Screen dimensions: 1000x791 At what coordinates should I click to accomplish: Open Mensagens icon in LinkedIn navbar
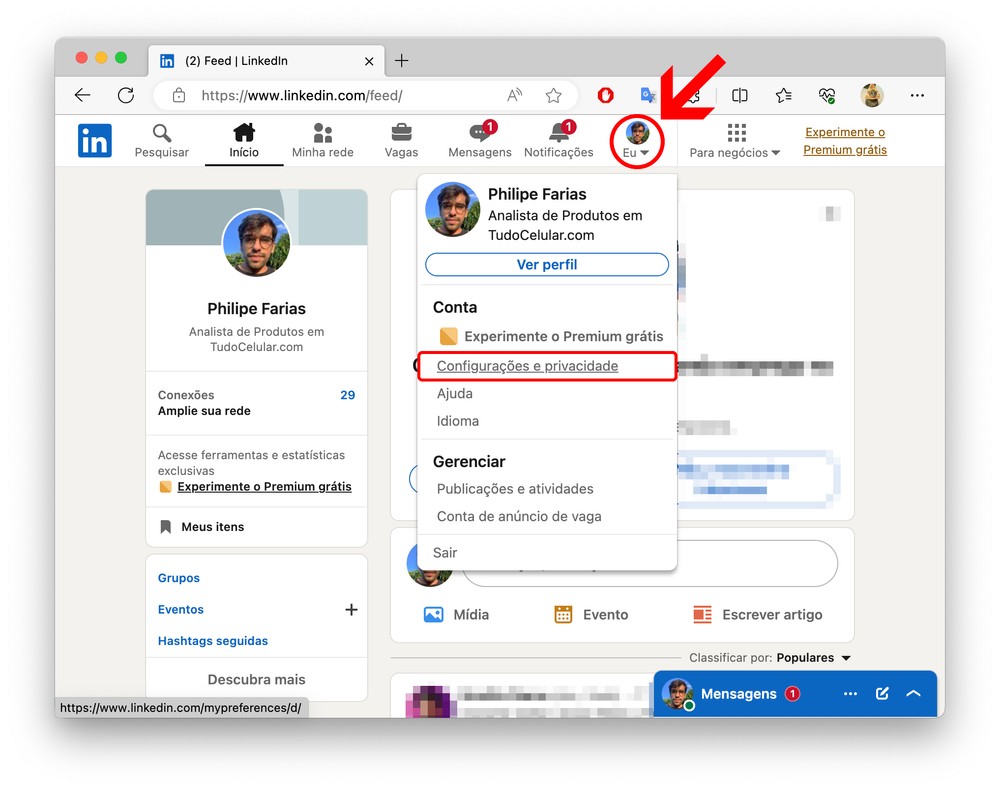tap(478, 135)
